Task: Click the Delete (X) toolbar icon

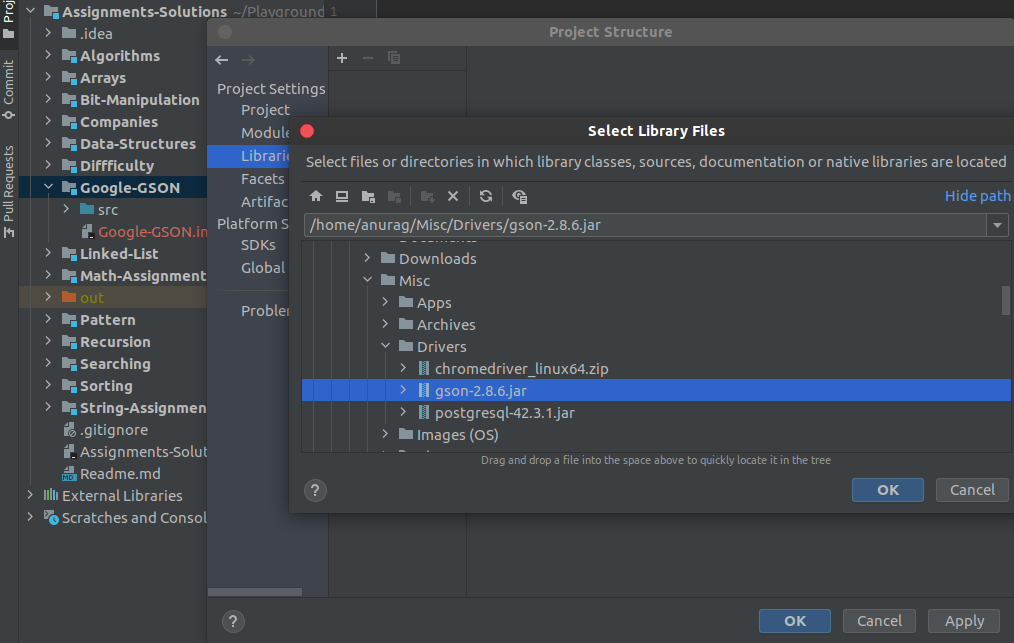Action: point(453,197)
